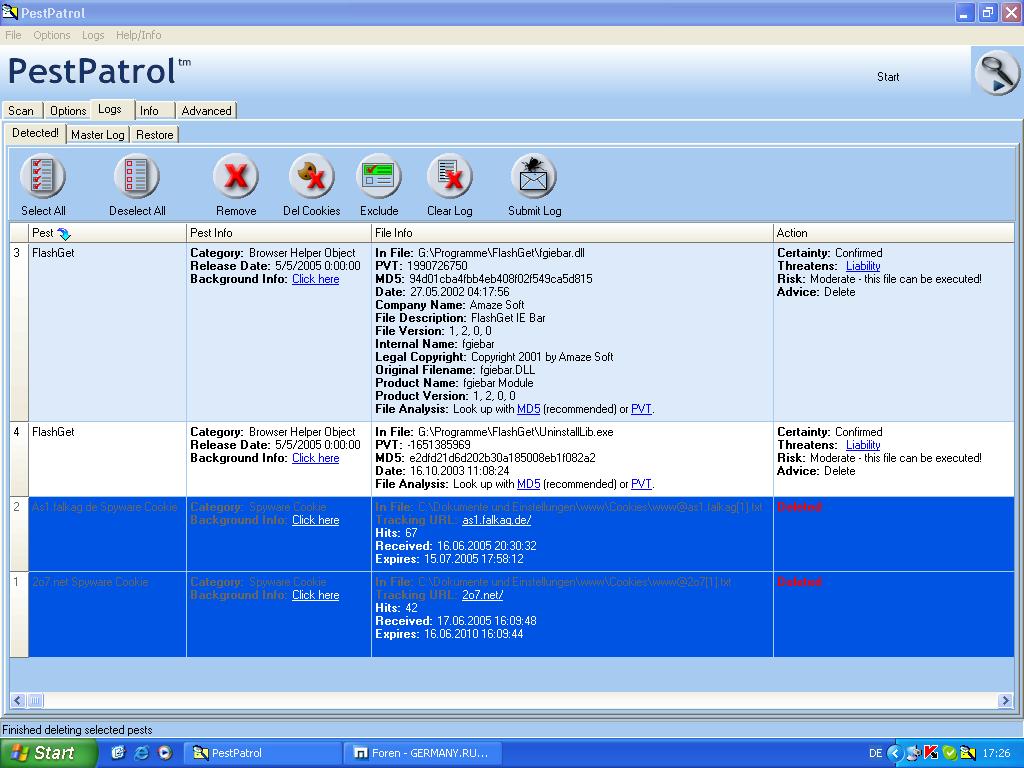Viewport: 1024px width, 768px height.
Task: Click the Select All toolbar icon
Action: click(x=42, y=176)
